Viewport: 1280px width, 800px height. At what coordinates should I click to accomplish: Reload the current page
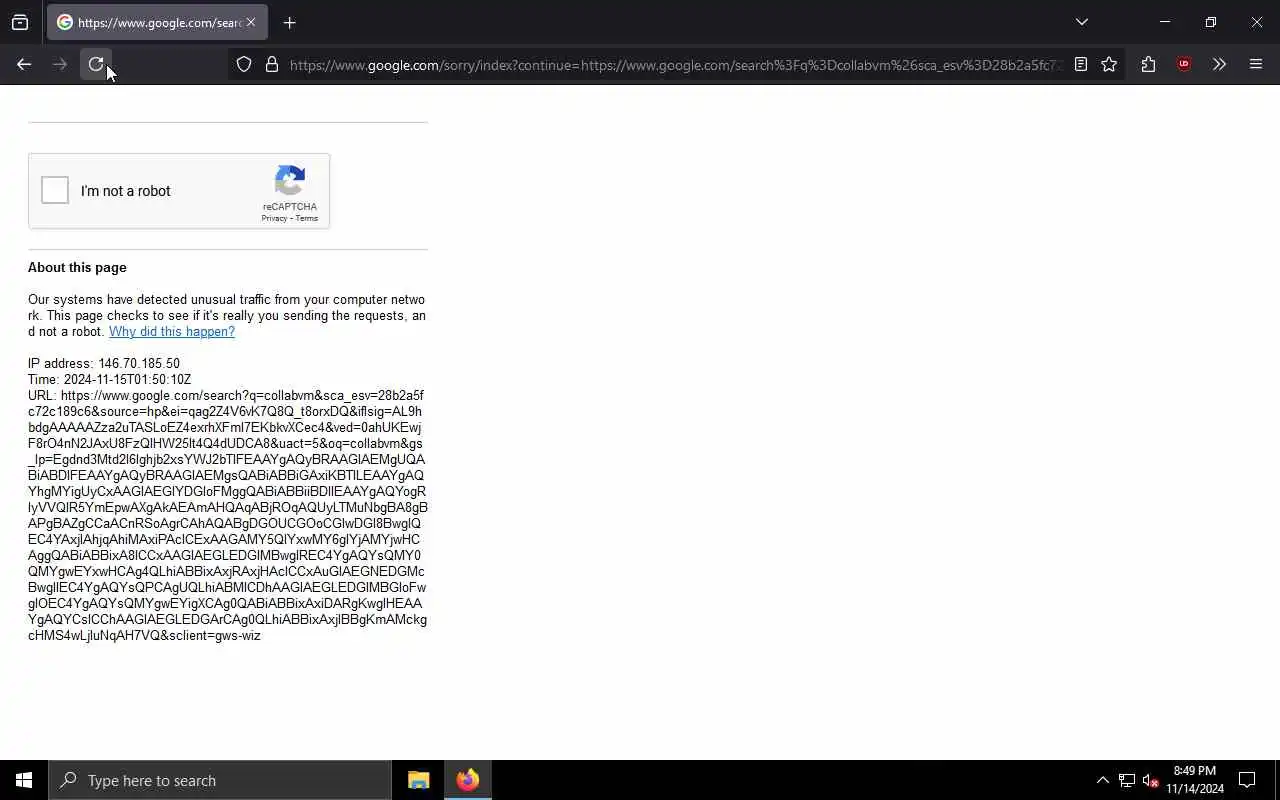[96, 64]
